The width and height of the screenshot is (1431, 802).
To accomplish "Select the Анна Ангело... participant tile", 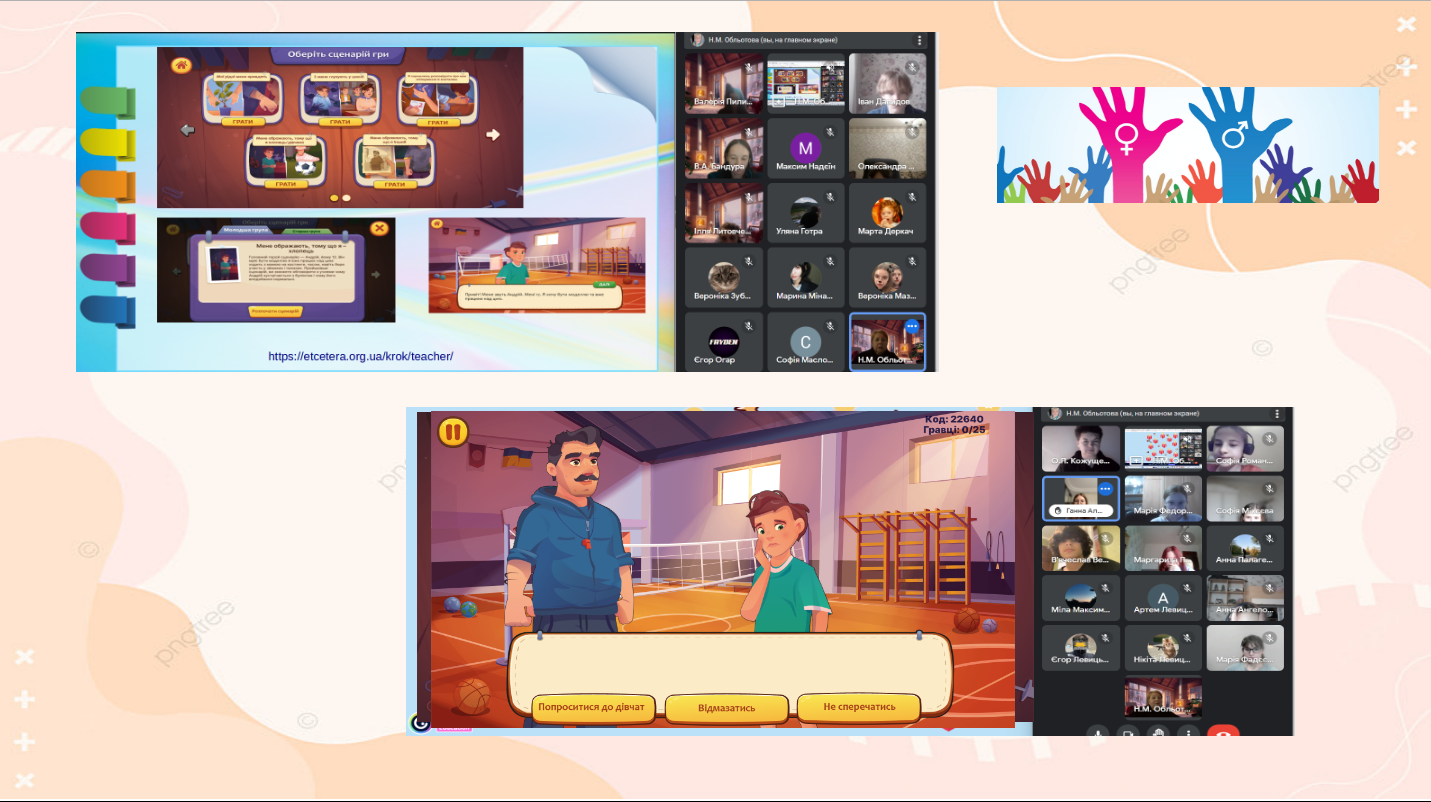I will click(x=1245, y=598).
